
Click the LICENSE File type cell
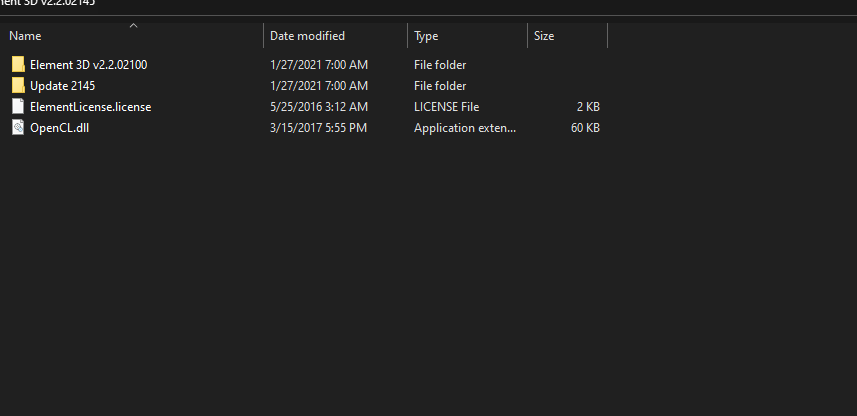point(447,107)
